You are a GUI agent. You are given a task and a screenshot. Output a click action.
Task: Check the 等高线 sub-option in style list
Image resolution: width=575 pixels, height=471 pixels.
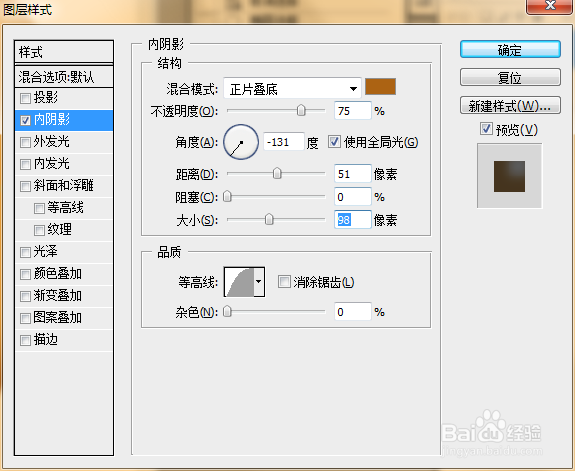click(39, 208)
